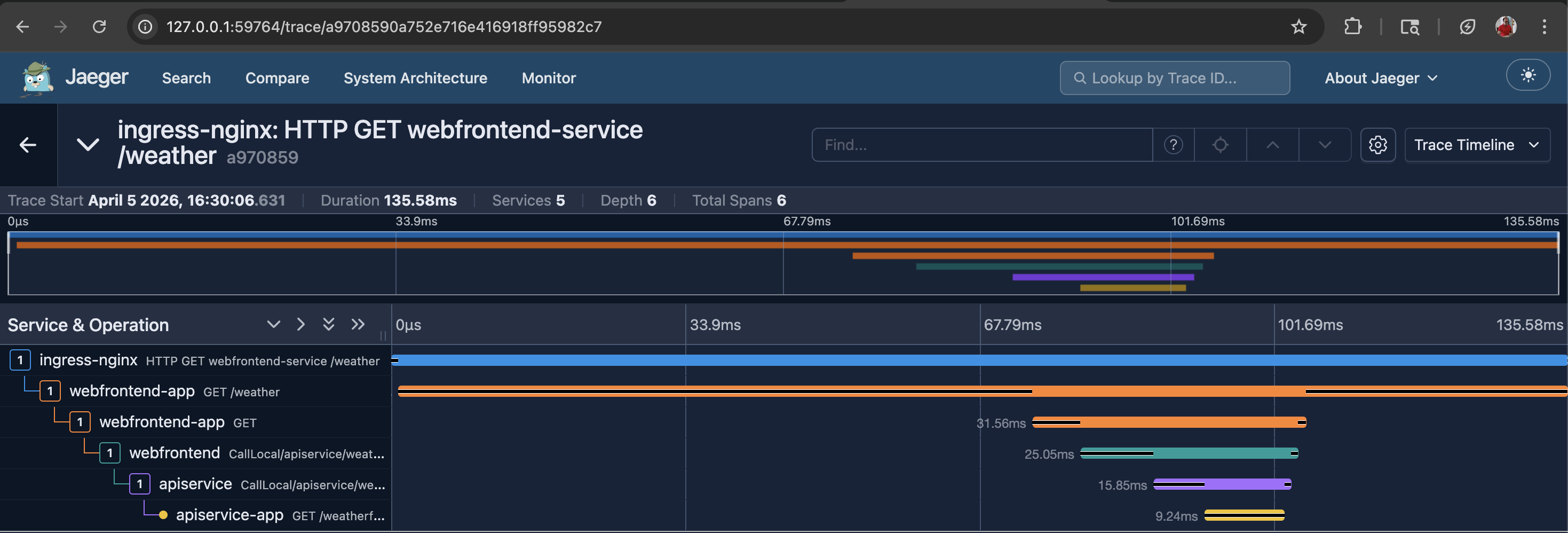The image size is (1568, 533).
Task: Open the System Architecture tab
Action: pos(415,78)
